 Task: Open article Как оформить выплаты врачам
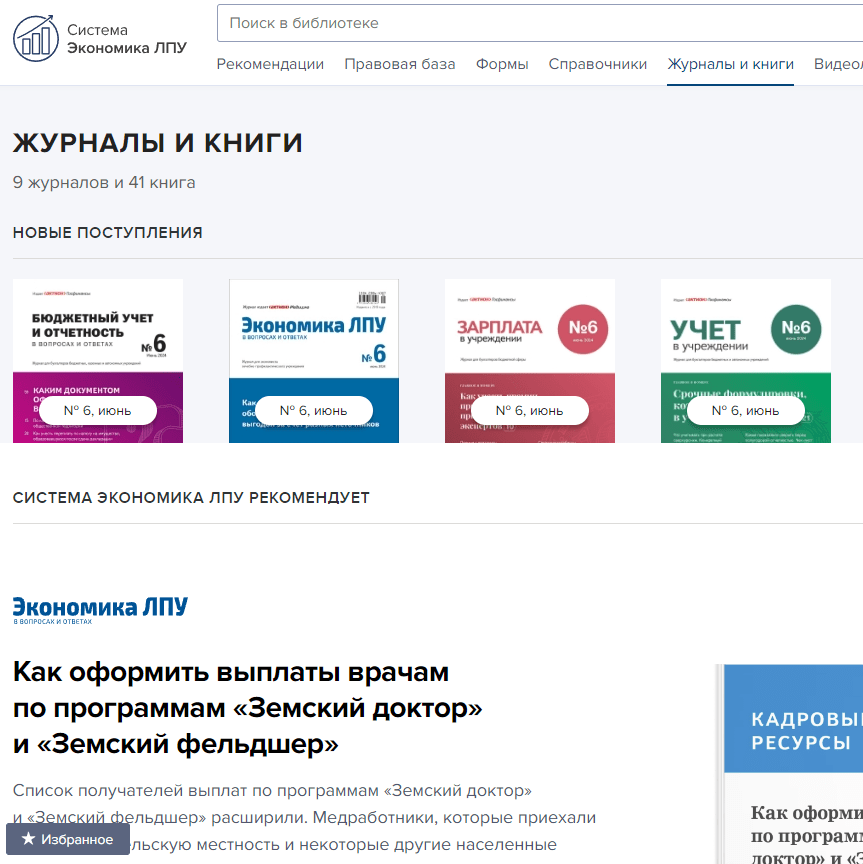pos(247,708)
